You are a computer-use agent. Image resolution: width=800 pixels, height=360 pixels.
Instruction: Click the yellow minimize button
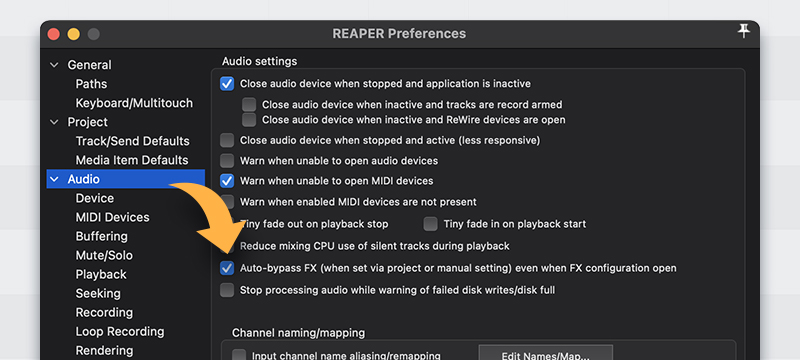(73, 34)
